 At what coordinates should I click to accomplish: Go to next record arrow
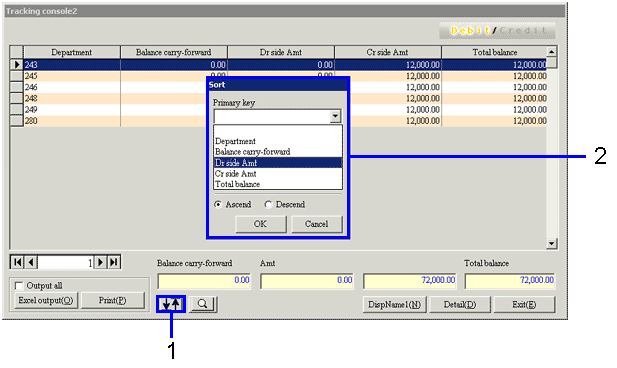coord(100,262)
